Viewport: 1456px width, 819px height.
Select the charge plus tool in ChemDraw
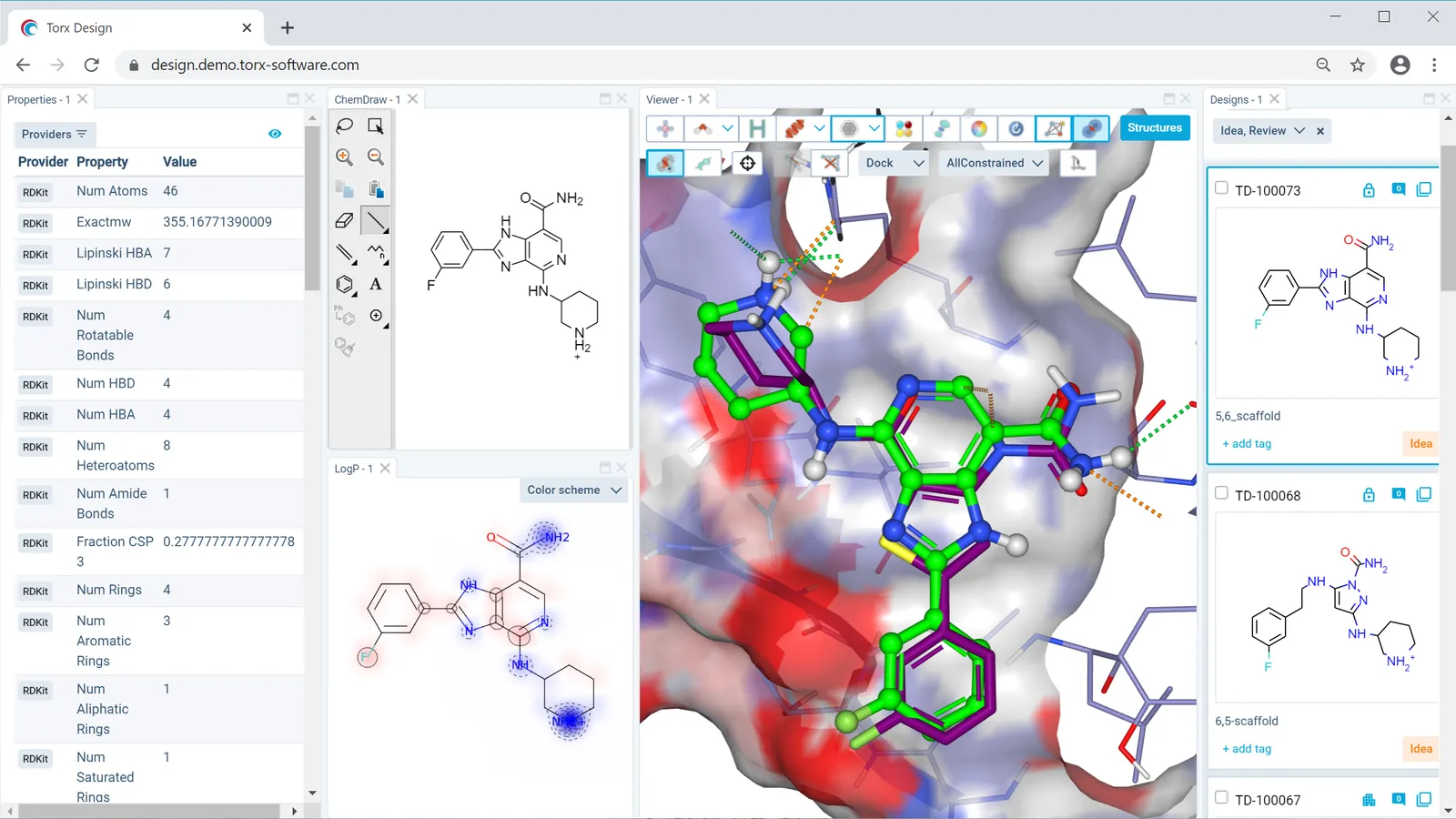pyautogui.click(x=376, y=316)
